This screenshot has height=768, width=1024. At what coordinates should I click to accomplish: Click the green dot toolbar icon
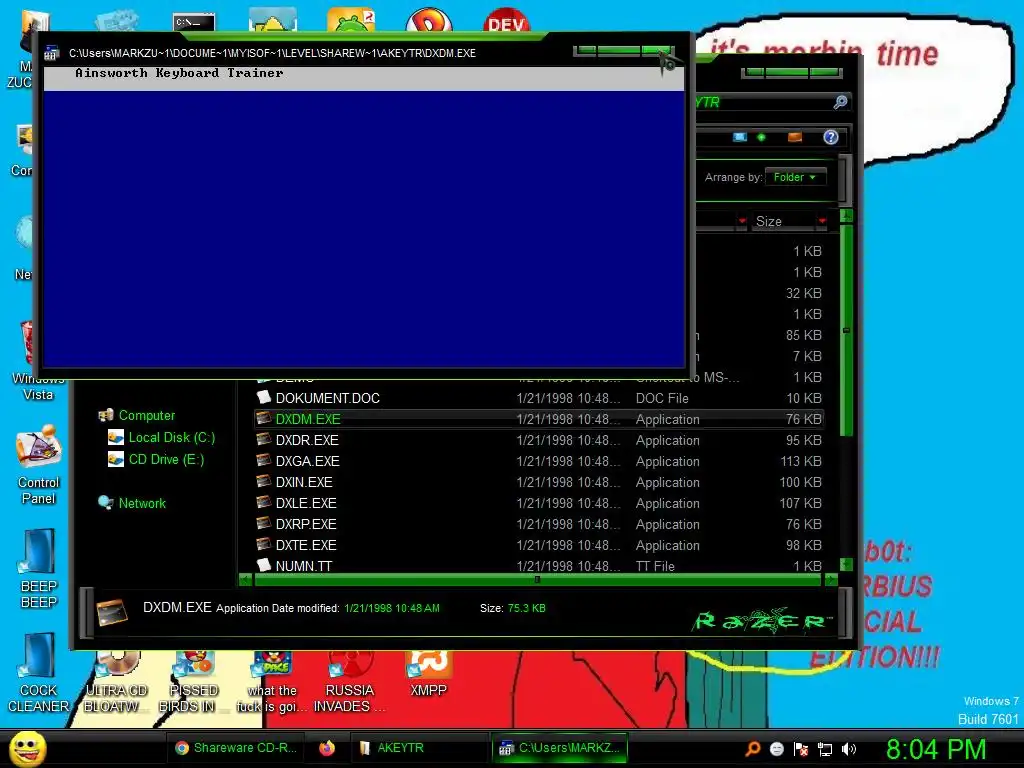[x=761, y=137]
